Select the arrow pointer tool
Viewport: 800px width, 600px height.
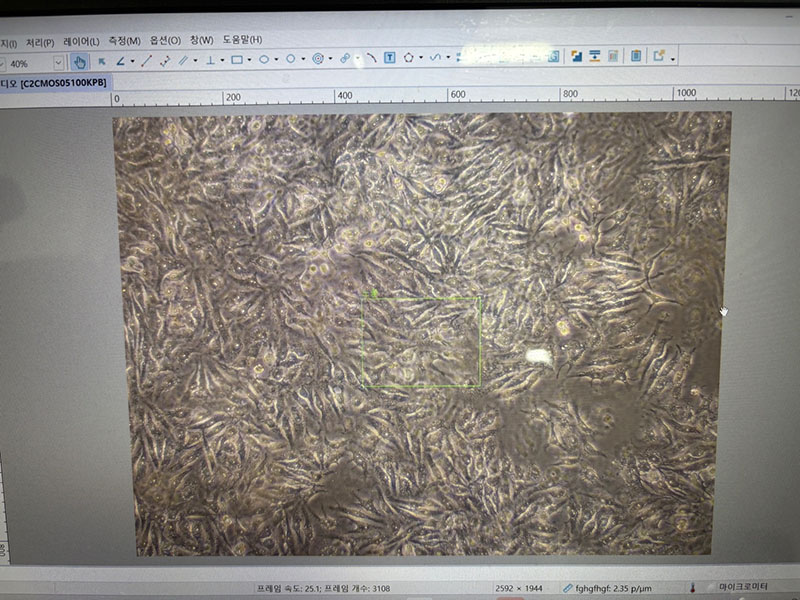pos(101,61)
